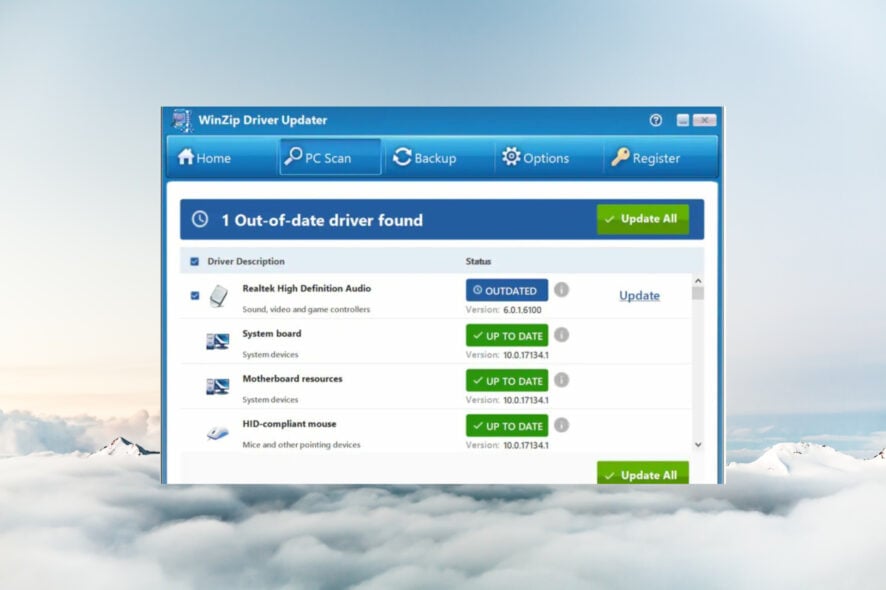Viewport: 886px width, 590px height.
Task: Click the top Update All button
Action: [642, 219]
